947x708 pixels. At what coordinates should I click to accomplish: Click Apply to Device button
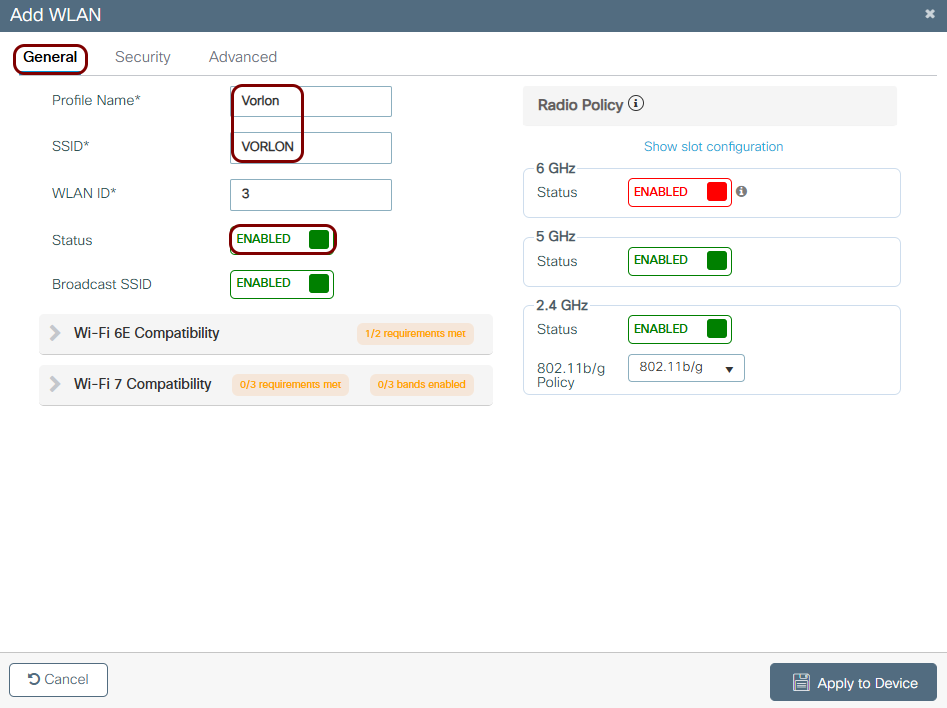pyautogui.click(x=853, y=683)
